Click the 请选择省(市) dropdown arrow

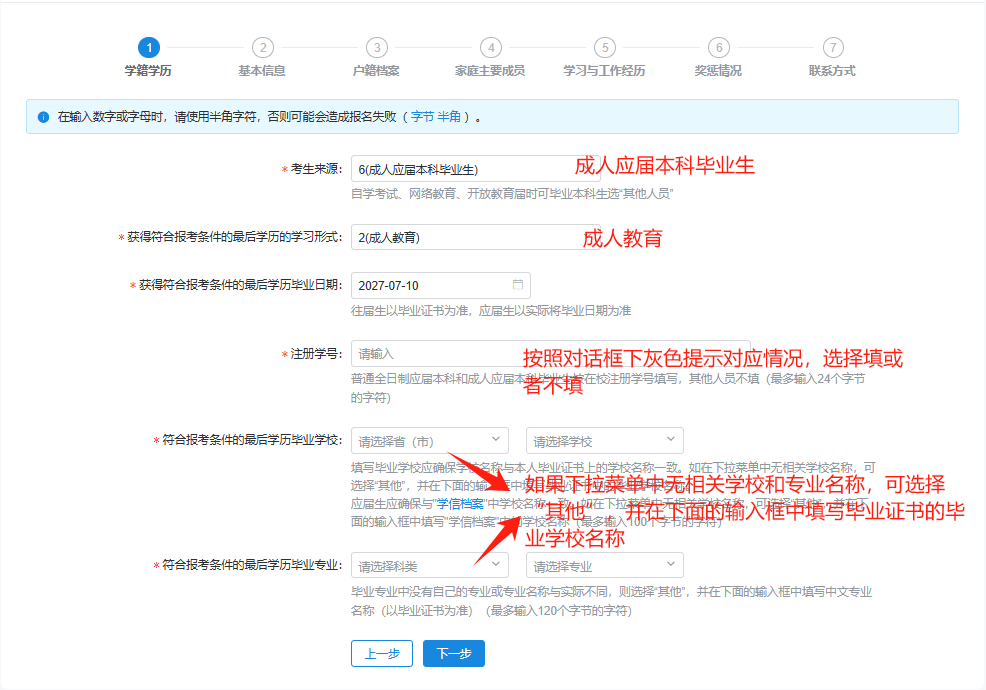496,439
